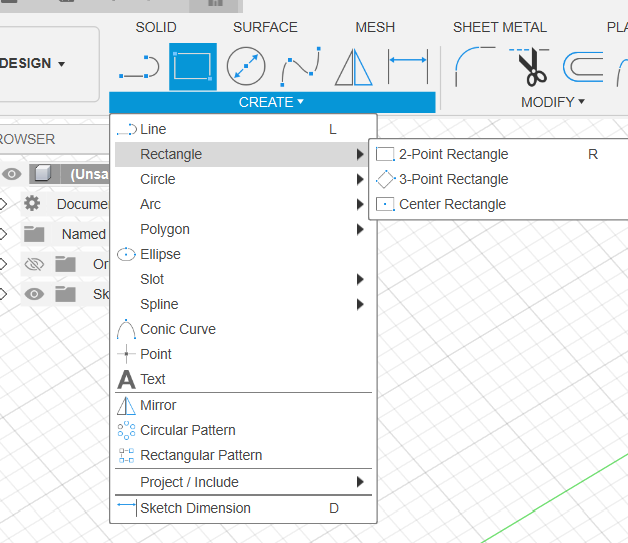The image size is (628, 543).
Task: Select Point from the Create menu
Action: pyautogui.click(x=244, y=354)
